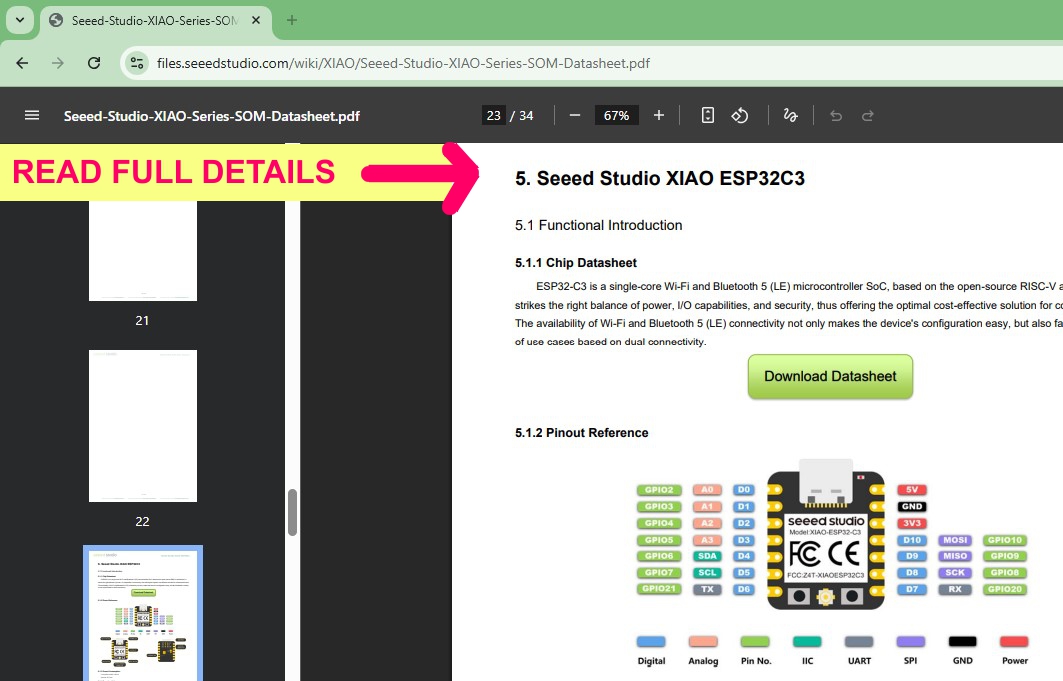Viewport: 1063px width, 681px height.
Task: Redo last annotation
Action: click(868, 116)
